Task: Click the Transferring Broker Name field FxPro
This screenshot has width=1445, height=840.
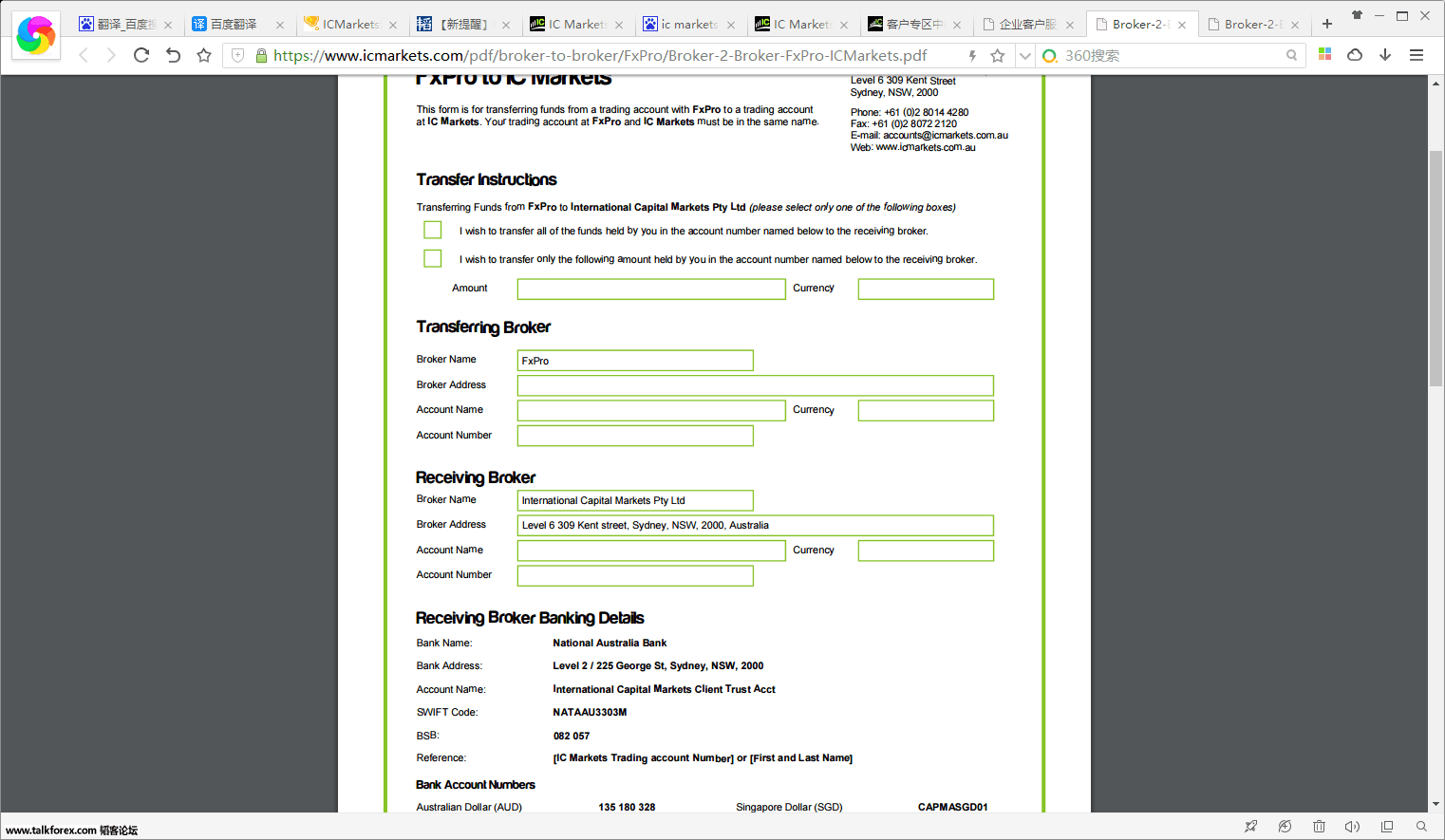Action: (x=635, y=361)
